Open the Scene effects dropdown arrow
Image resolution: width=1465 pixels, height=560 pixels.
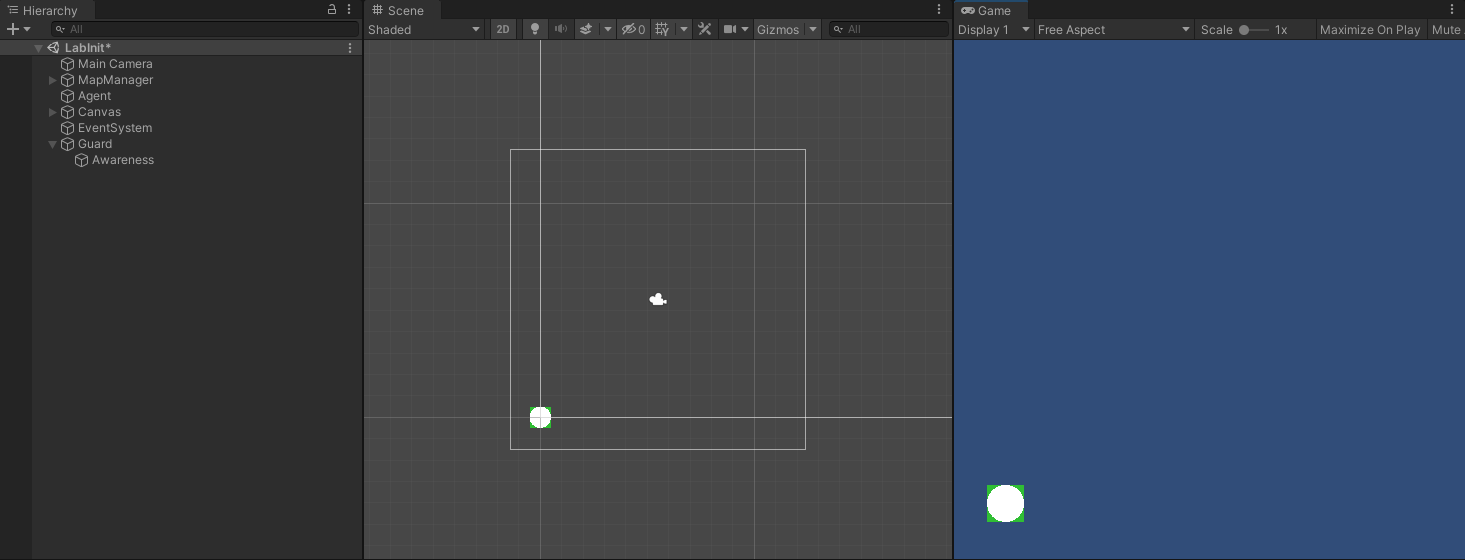(608, 29)
